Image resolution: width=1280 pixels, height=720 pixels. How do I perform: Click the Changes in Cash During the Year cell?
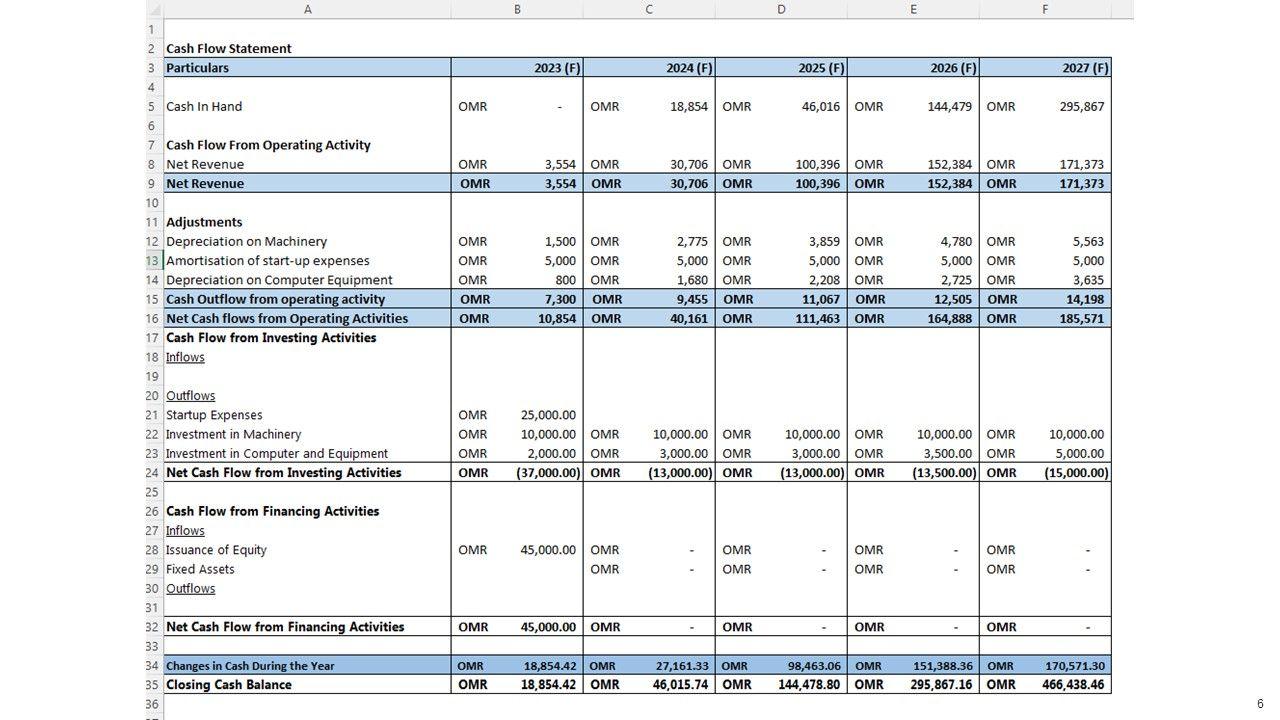click(250, 666)
